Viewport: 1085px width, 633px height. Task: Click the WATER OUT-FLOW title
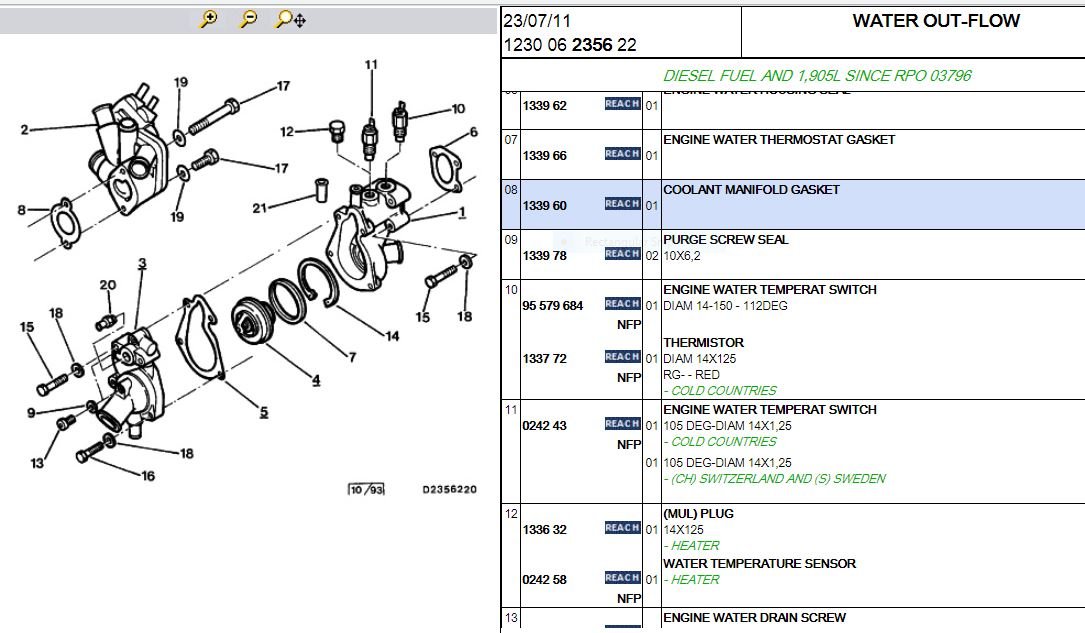(936, 21)
